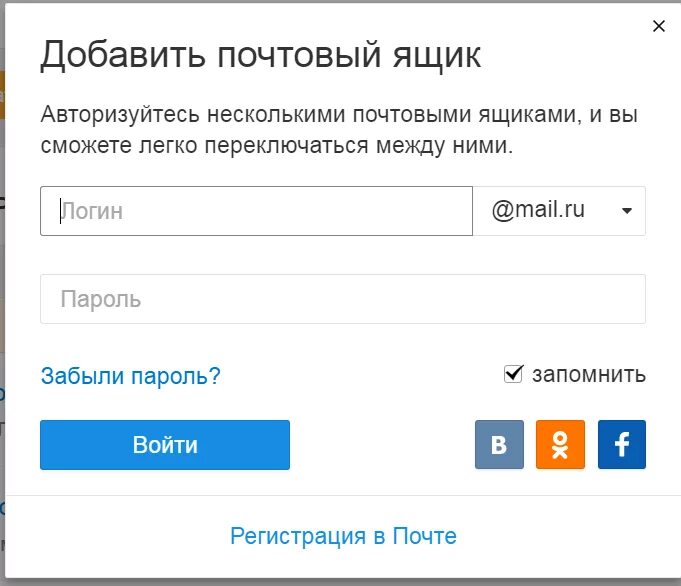Screen dimensions: 681x586
Task: Click the dimmed page behind the dialog
Action: (2, 304)
